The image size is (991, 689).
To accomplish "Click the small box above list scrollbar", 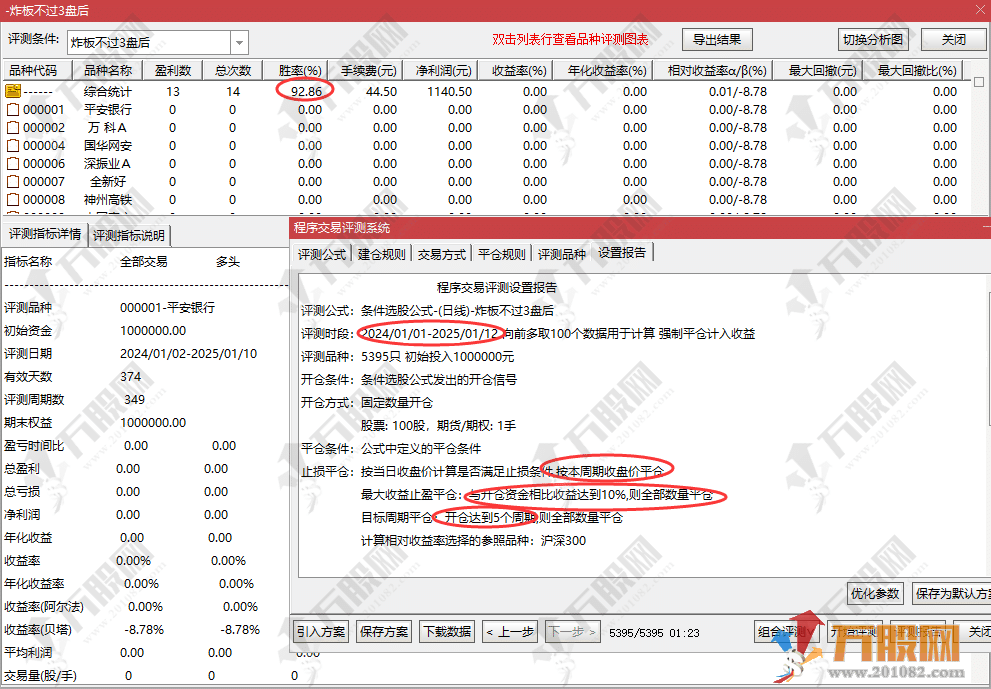I will point(979,82).
